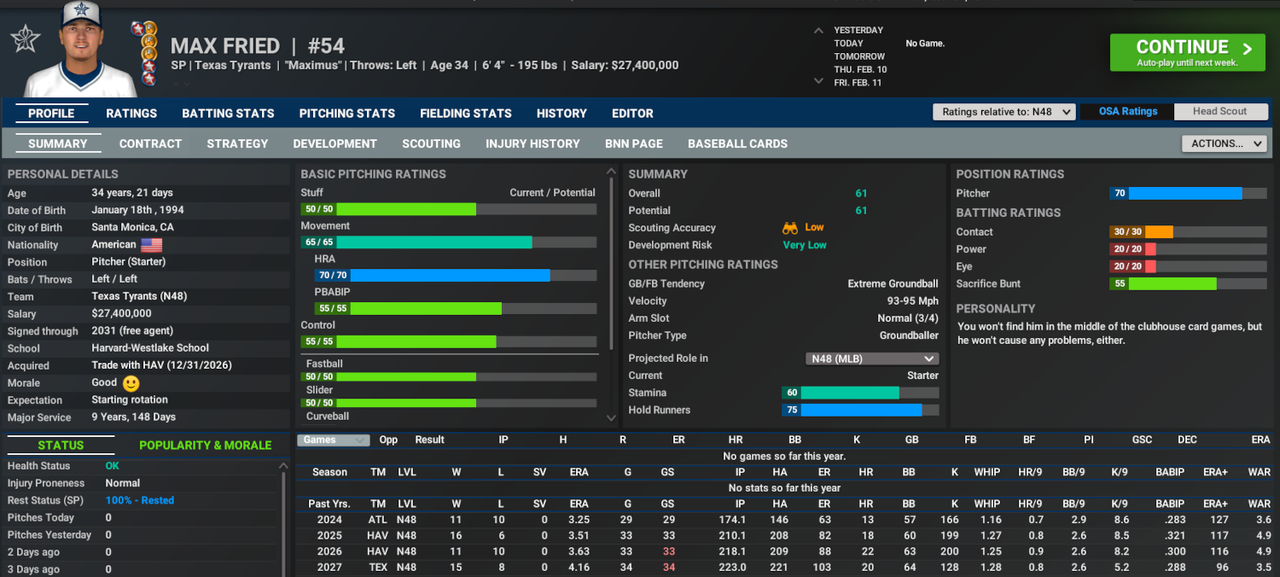Click the Contact batting rating bar

tap(1188, 232)
